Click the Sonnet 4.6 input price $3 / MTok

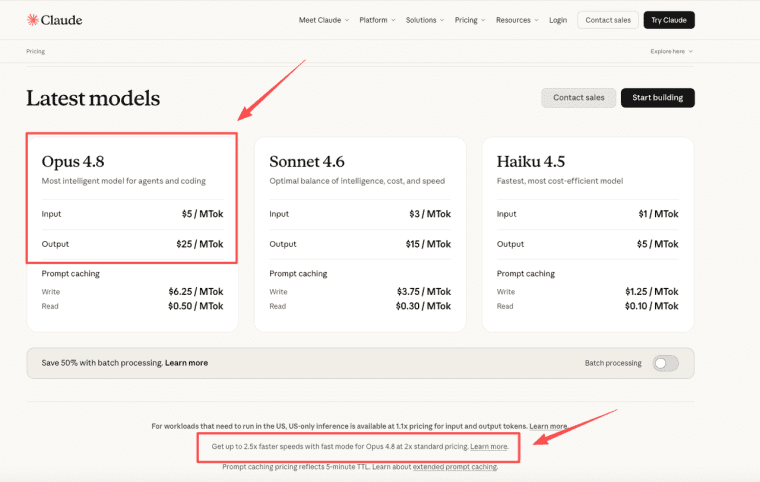(x=430, y=214)
